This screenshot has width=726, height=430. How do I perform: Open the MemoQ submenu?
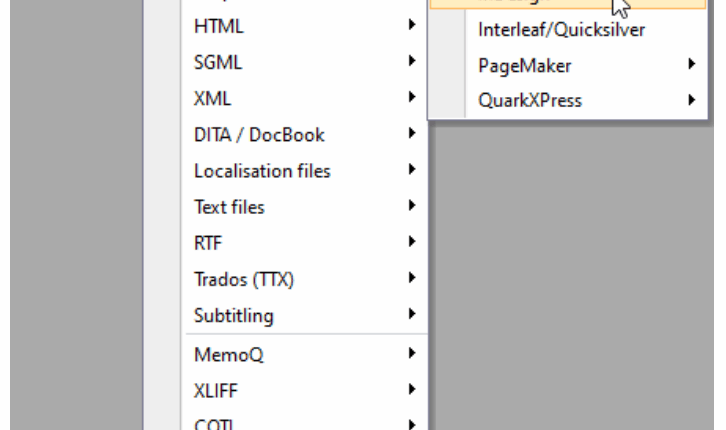click(x=305, y=355)
